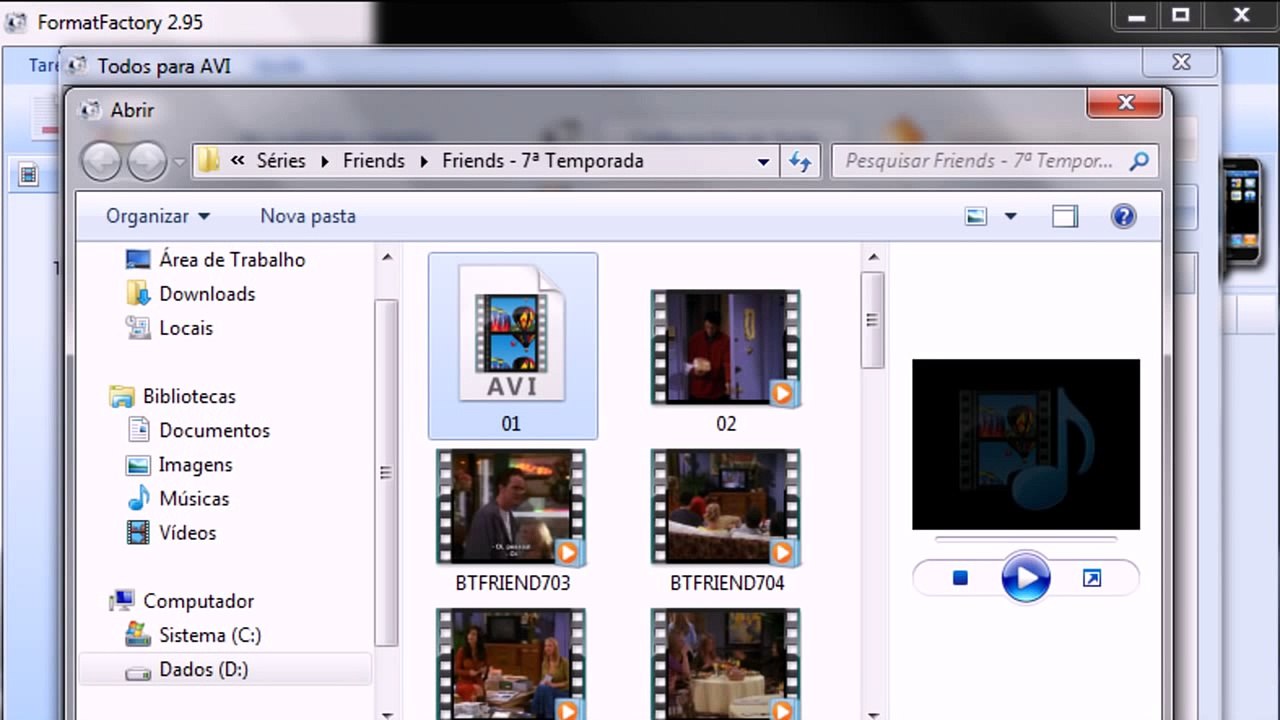
Task: Go forward using the Forward arrow button
Action: coord(147,161)
